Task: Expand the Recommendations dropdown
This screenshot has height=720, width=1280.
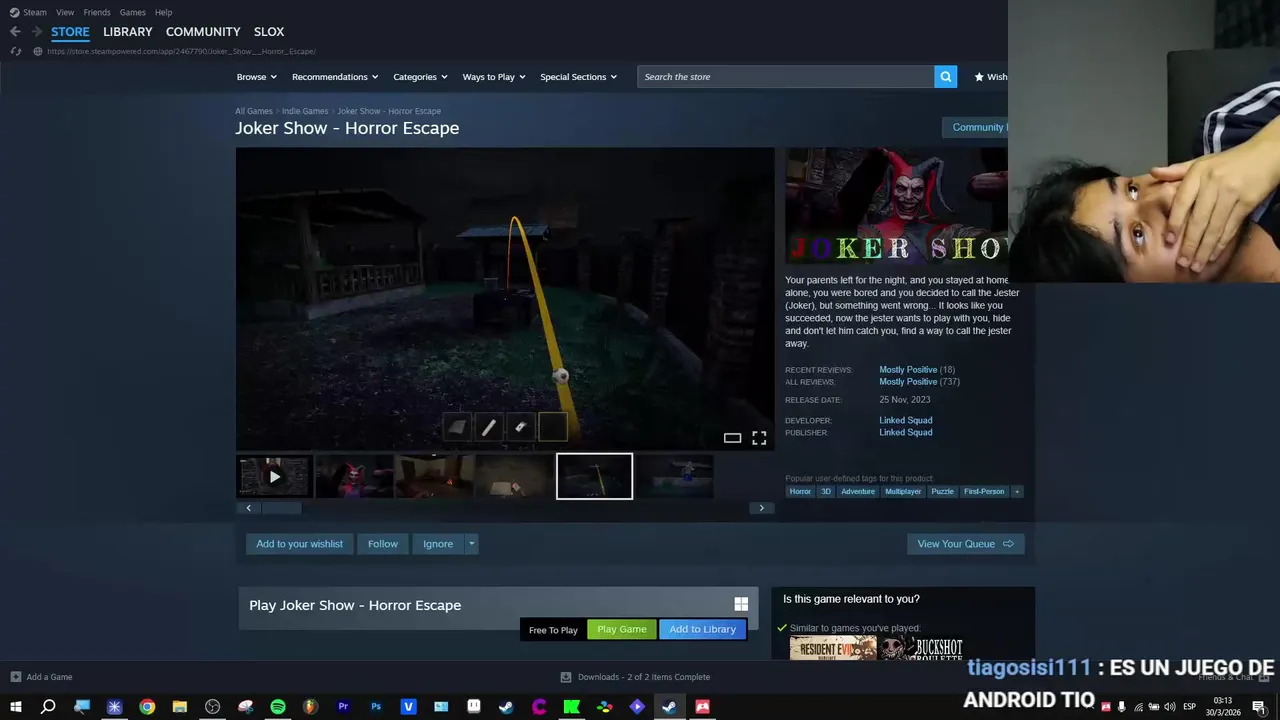Action: 335,77
